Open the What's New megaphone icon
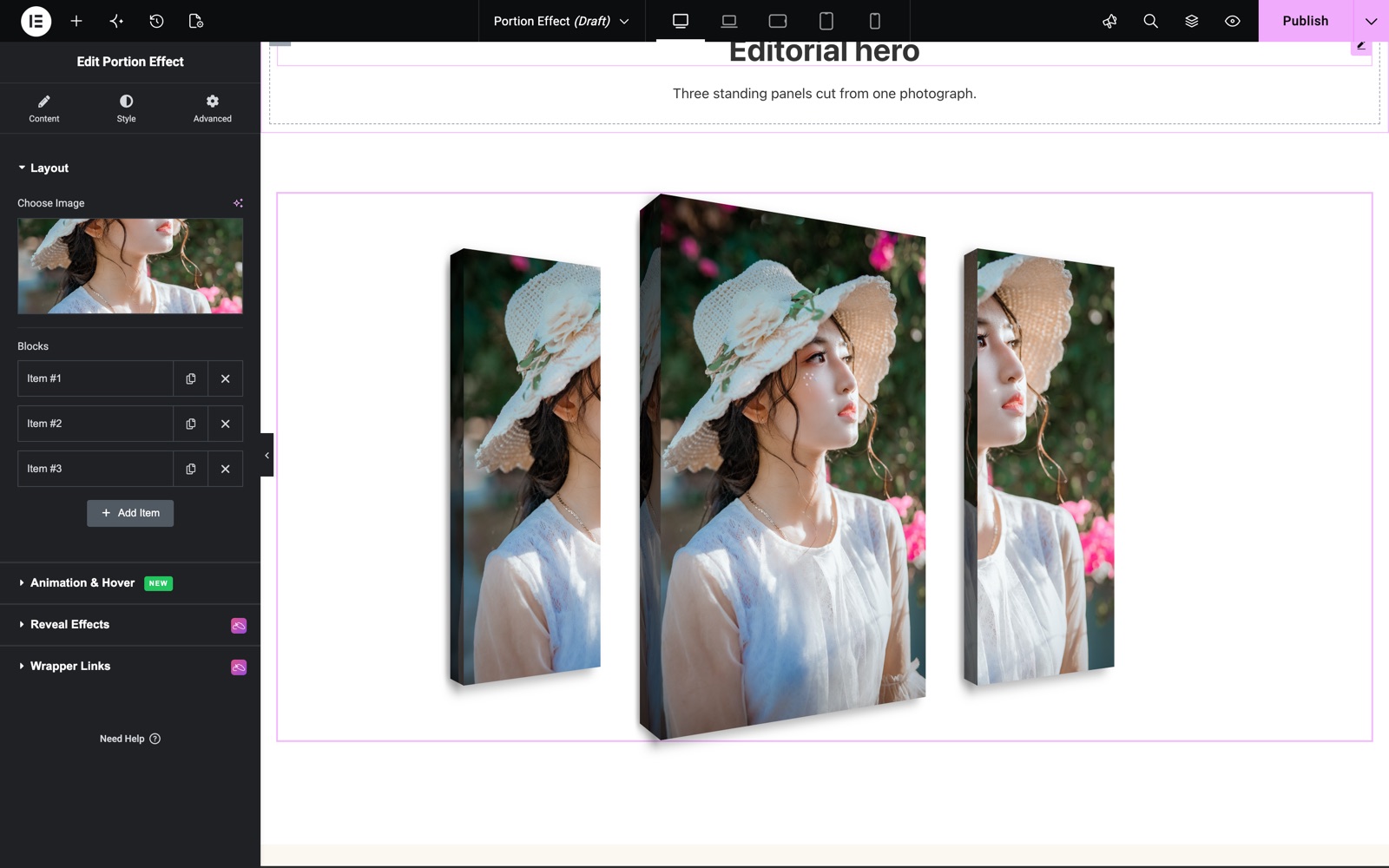This screenshot has height=868, width=1389. point(1109,21)
